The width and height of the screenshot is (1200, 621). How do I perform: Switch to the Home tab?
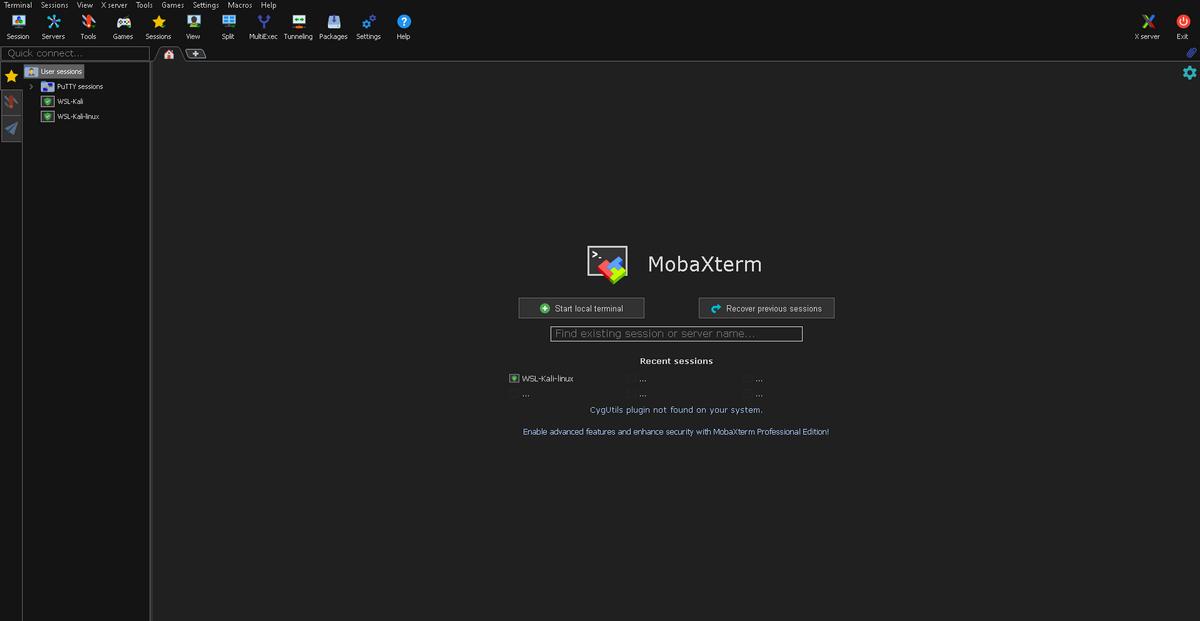pos(169,54)
